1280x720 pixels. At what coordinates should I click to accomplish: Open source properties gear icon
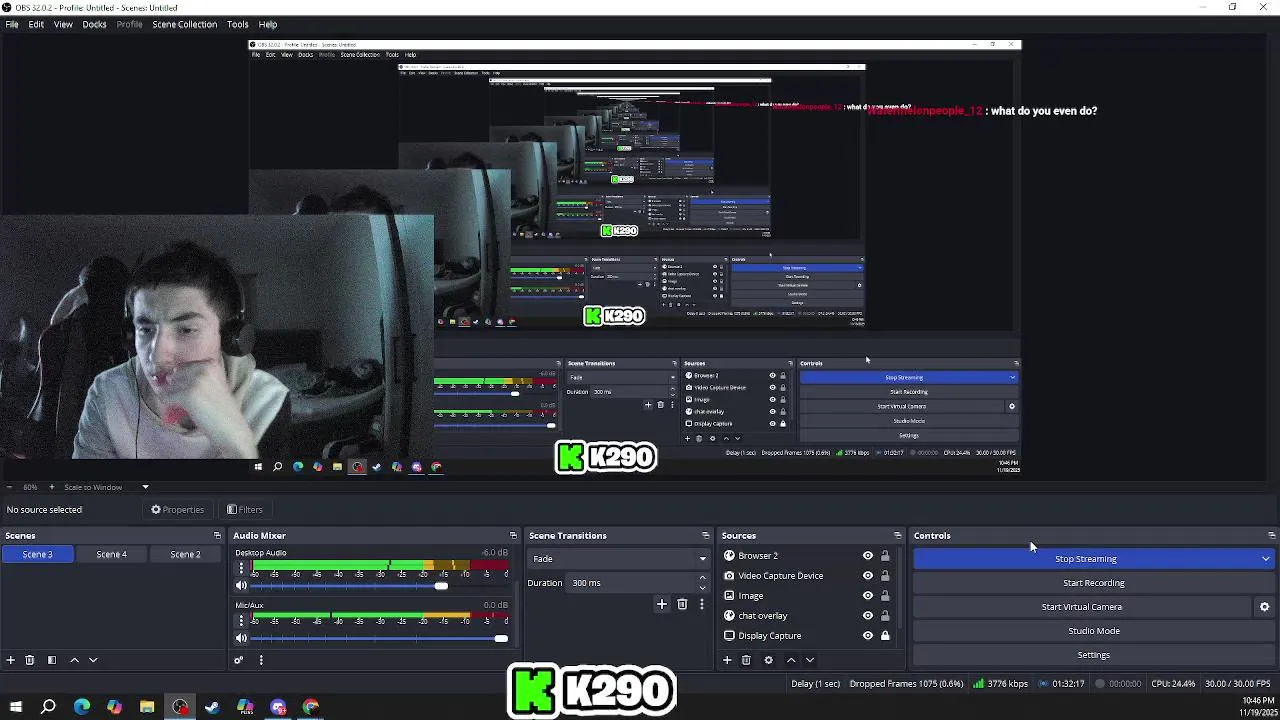[x=768, y=660]
